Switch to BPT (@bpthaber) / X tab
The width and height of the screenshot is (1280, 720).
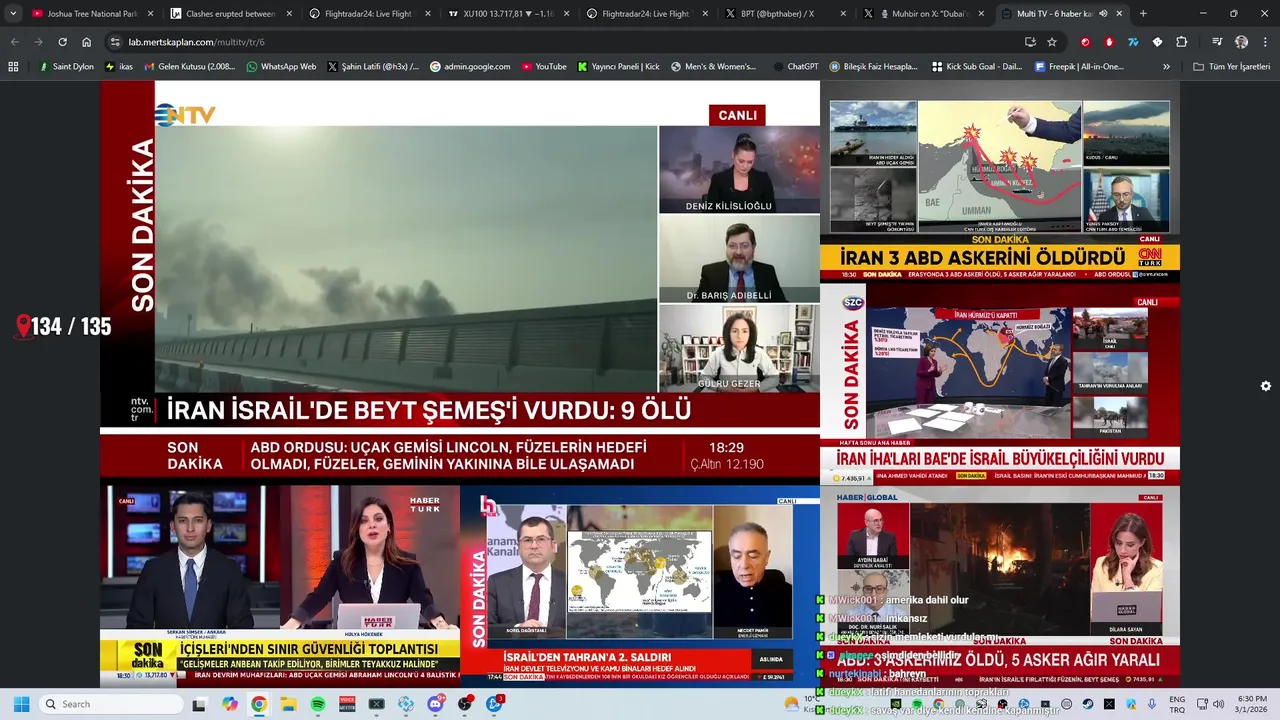pyautogui.click(x=785, y=14)
